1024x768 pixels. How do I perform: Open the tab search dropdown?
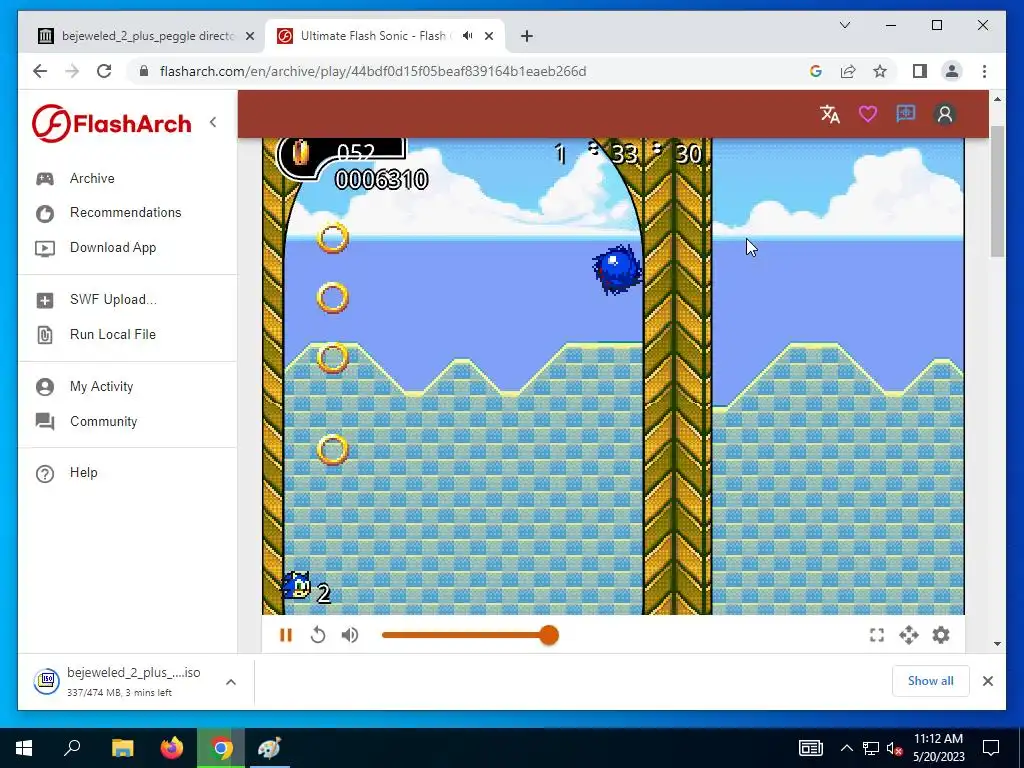(844, 25)
